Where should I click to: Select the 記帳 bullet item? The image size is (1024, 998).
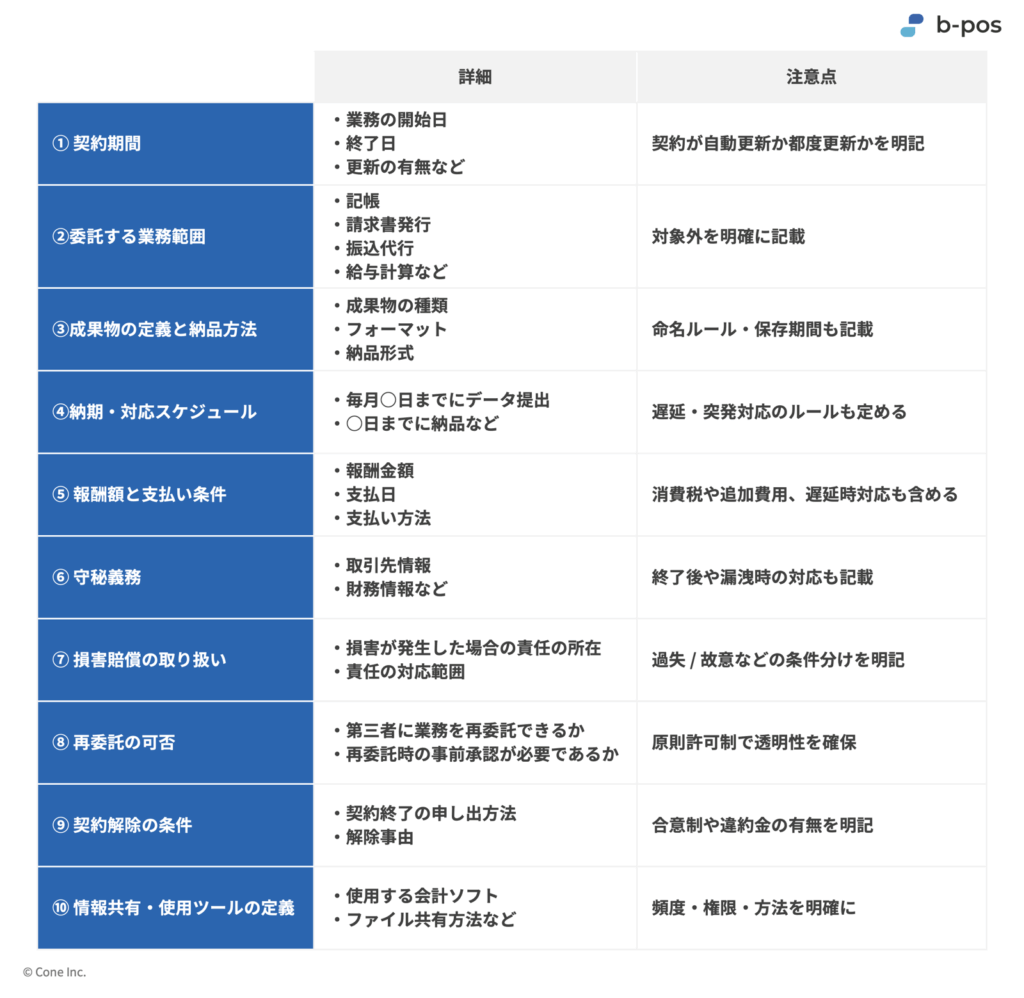pos(357,201)
